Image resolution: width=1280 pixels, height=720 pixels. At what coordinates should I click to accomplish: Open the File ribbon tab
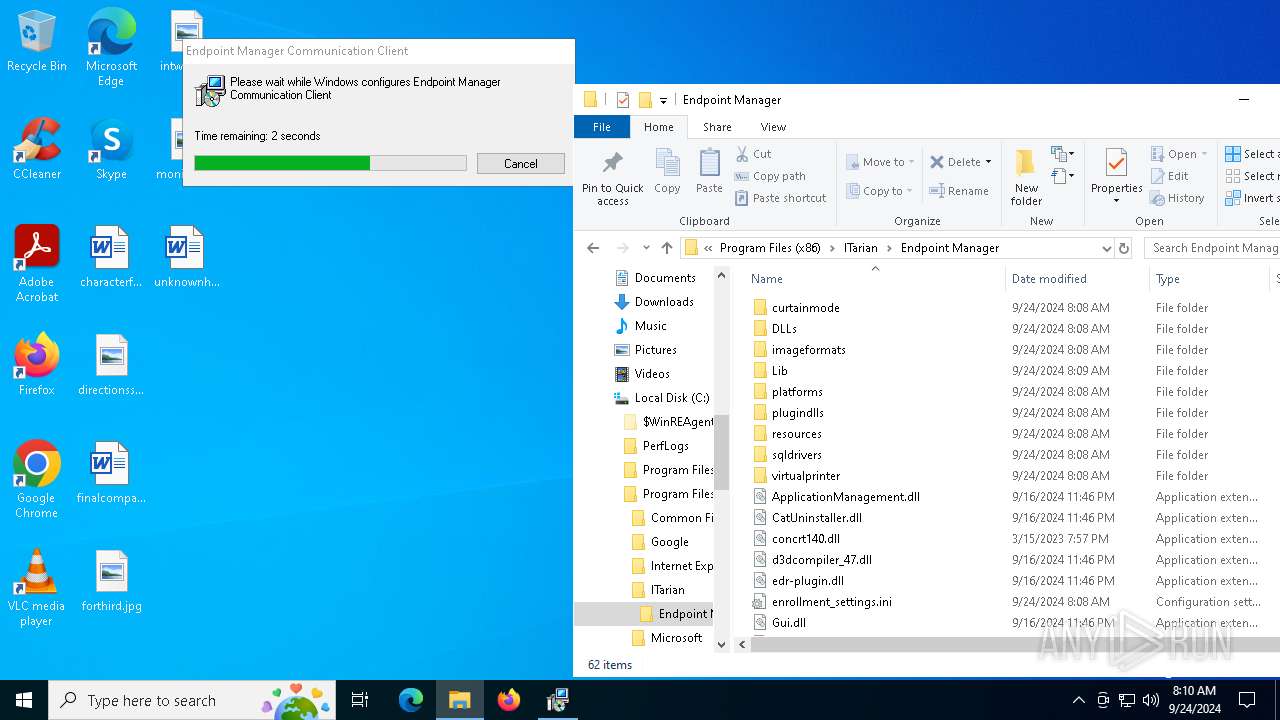point(602,127)
